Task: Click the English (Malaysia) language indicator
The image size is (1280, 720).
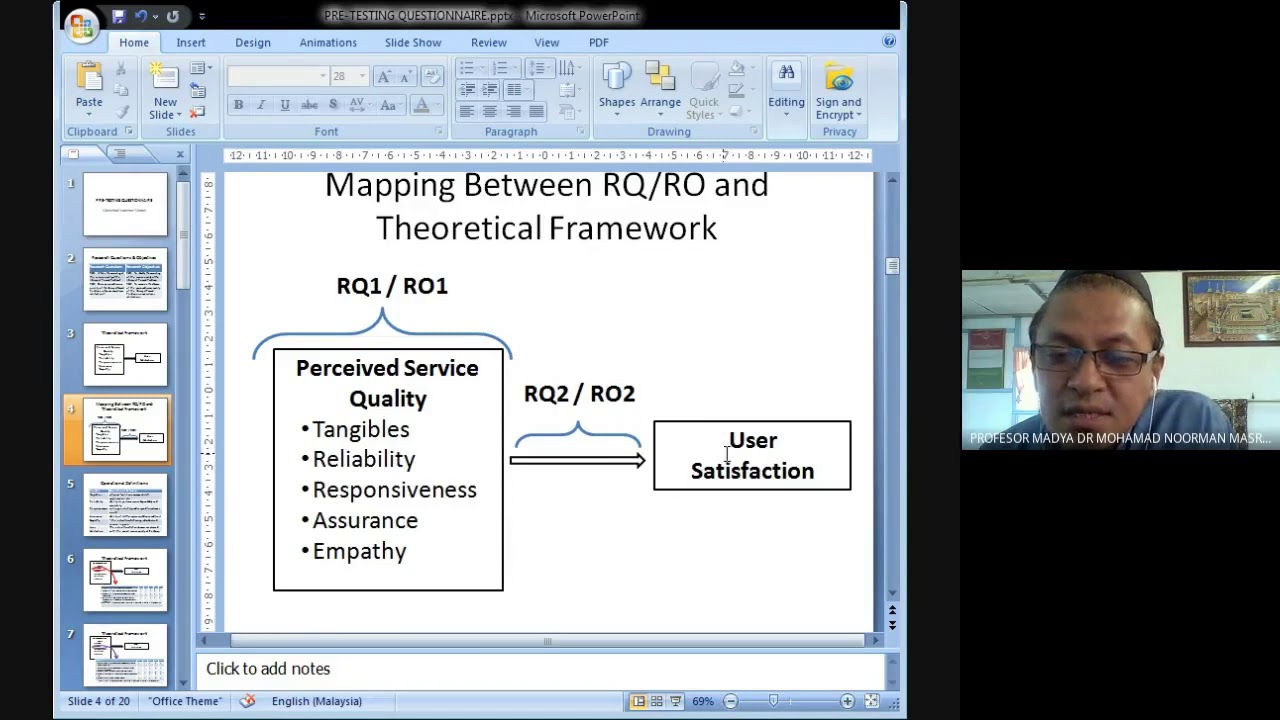Action: pos(317,701)
